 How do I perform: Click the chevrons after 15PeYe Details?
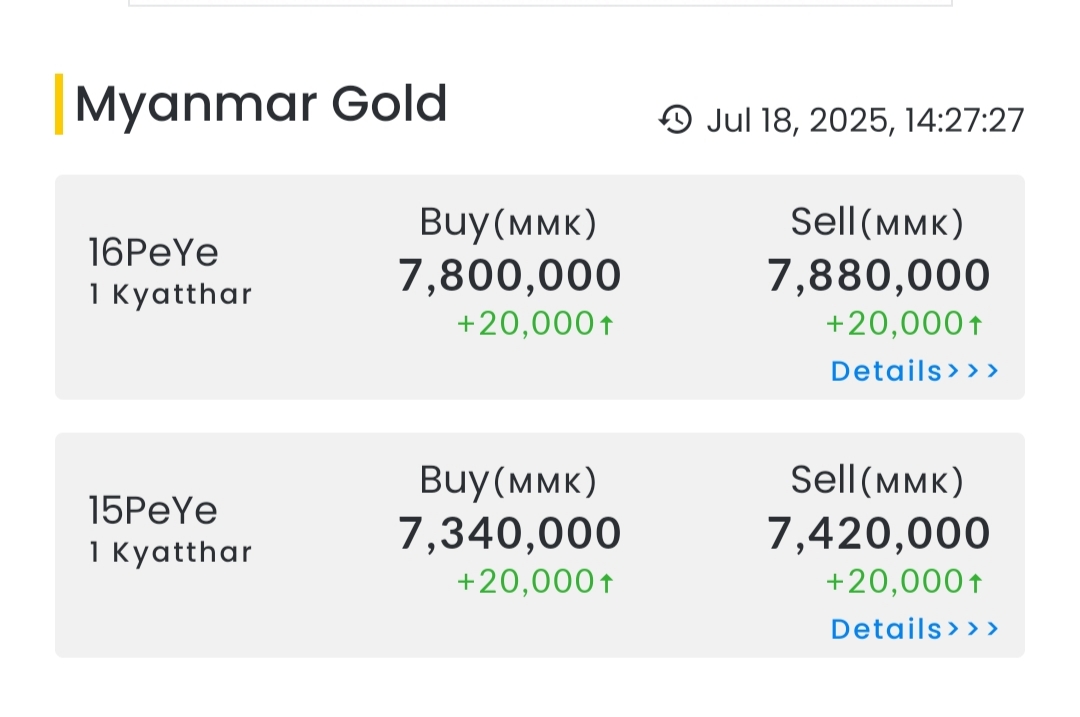973,629
